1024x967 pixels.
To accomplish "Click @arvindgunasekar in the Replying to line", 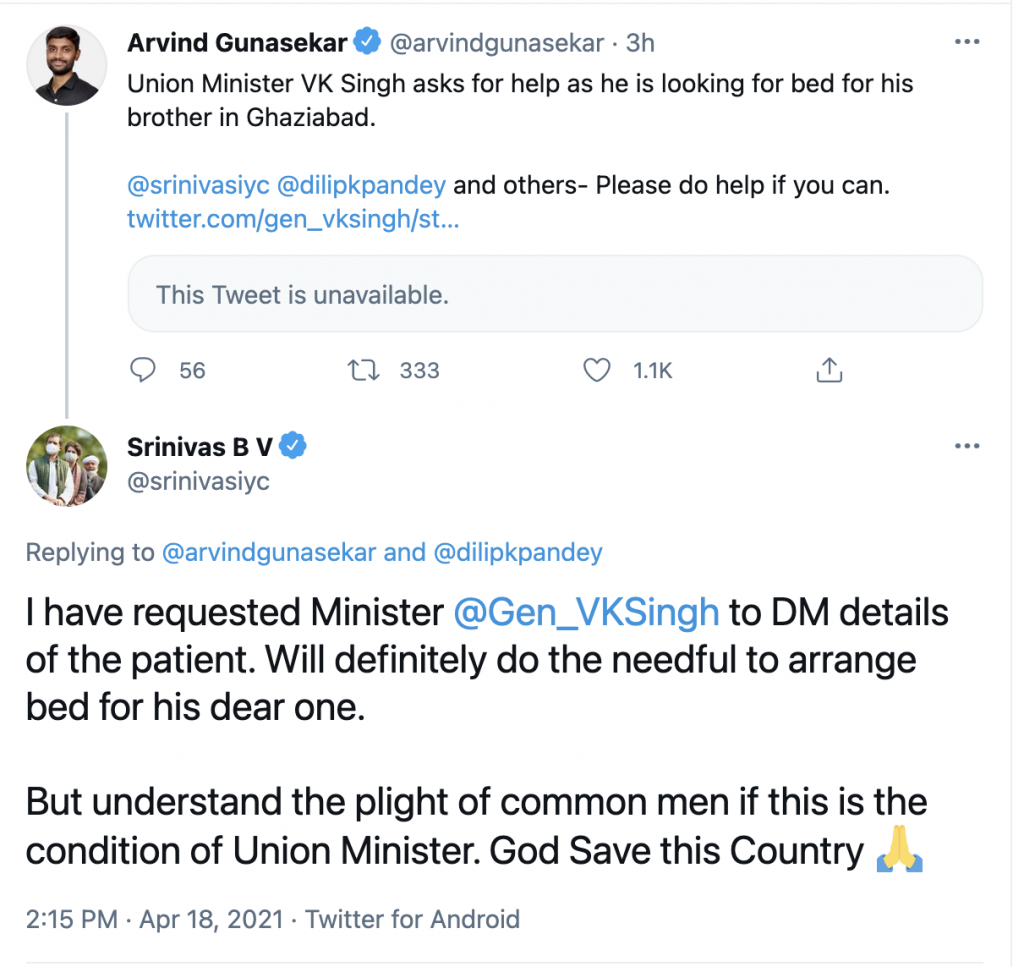I will 268,552.
